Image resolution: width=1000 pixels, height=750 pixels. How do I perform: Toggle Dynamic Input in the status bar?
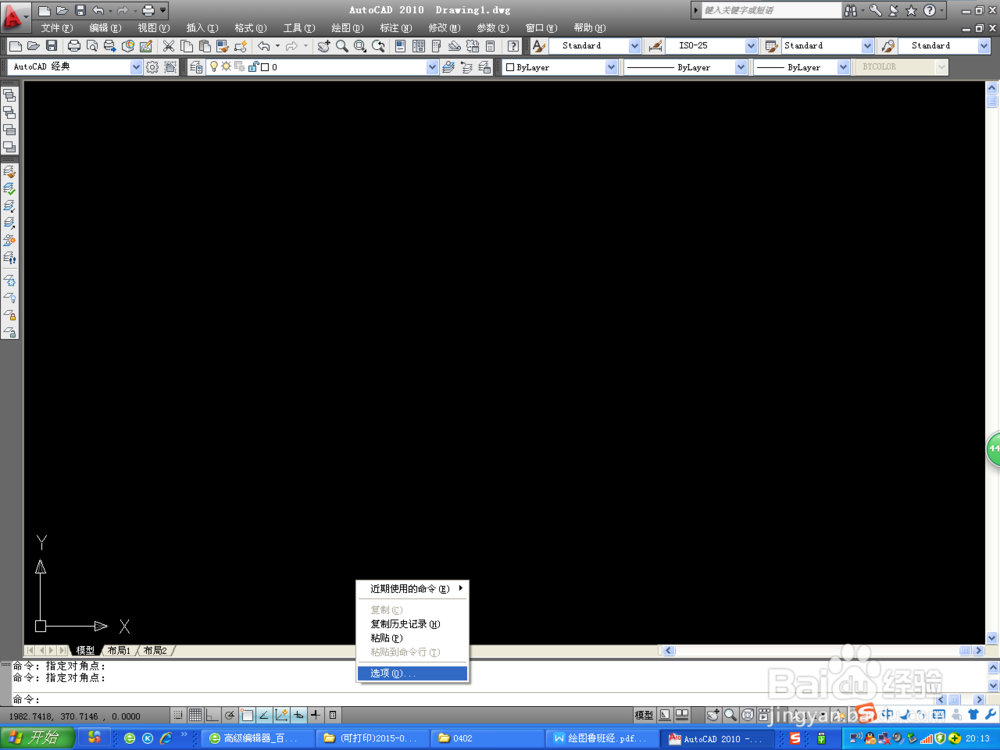point(298,716)
